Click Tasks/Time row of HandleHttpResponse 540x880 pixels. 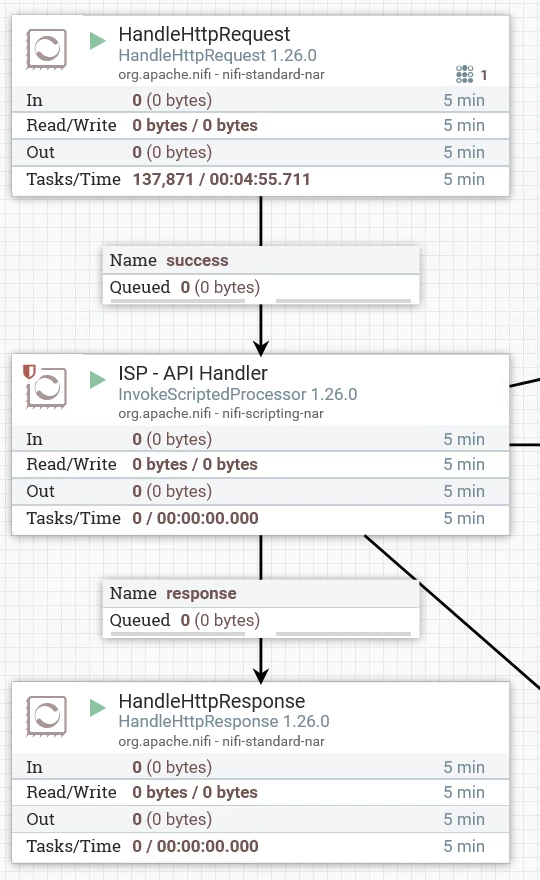coord(260,846)
